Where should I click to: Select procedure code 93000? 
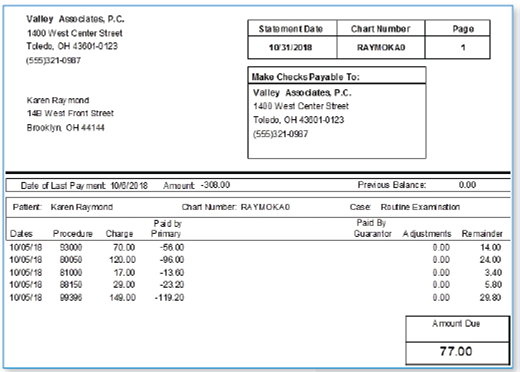(71, 247)
